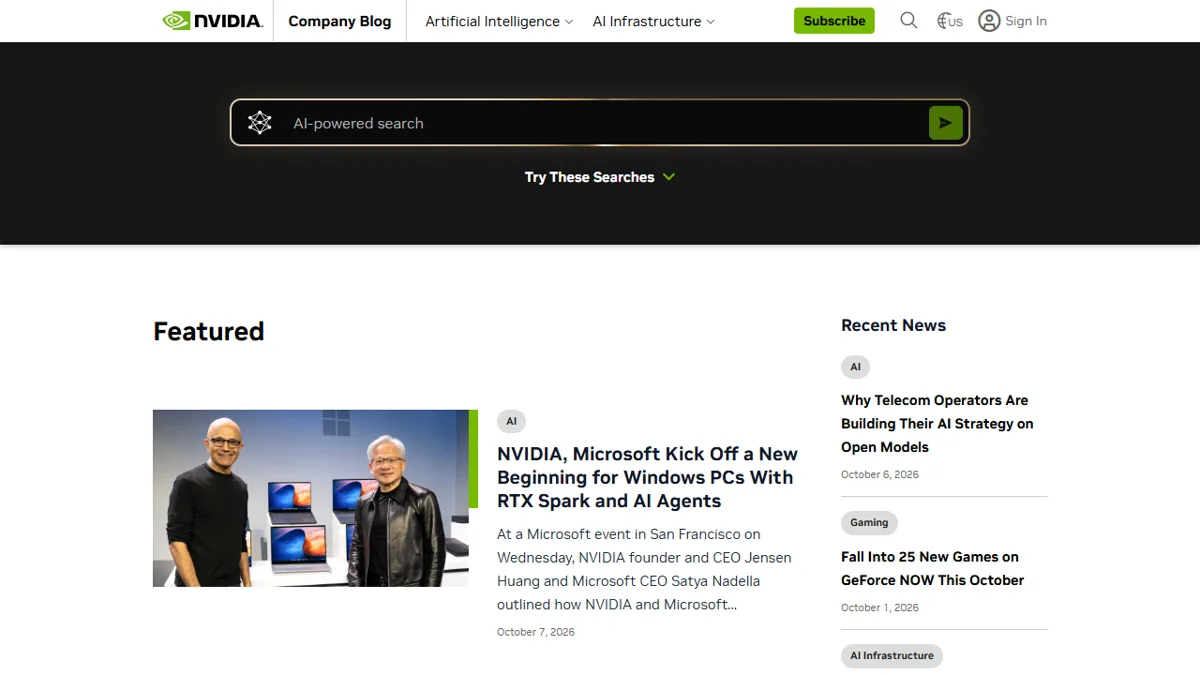
Task: Click the NVIDIA logo
Action: tap(212, 20)
